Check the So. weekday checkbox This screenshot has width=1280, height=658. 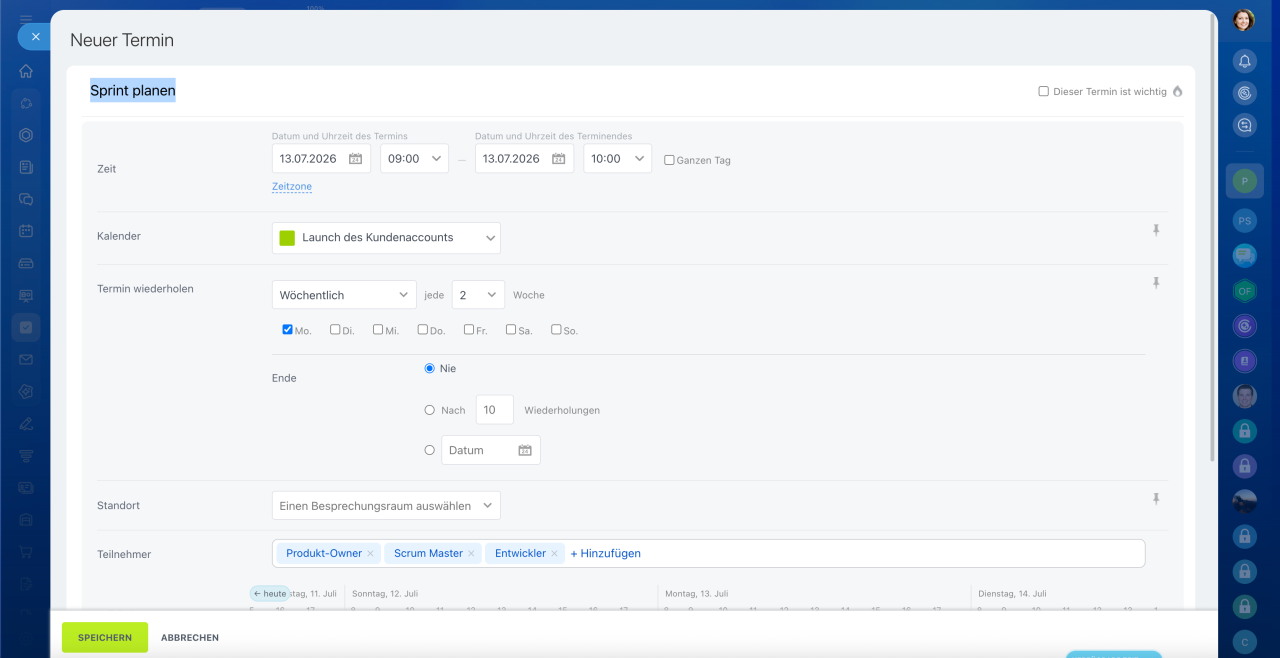(x=556, y=329)
